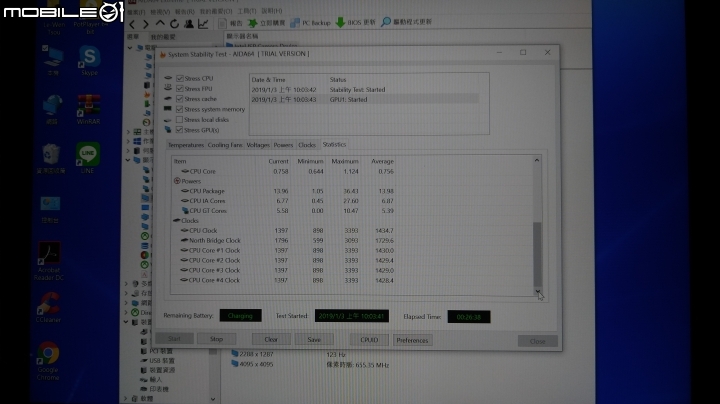
Task: Enable the Stress local disks checkbox
Action: [180, 119]
